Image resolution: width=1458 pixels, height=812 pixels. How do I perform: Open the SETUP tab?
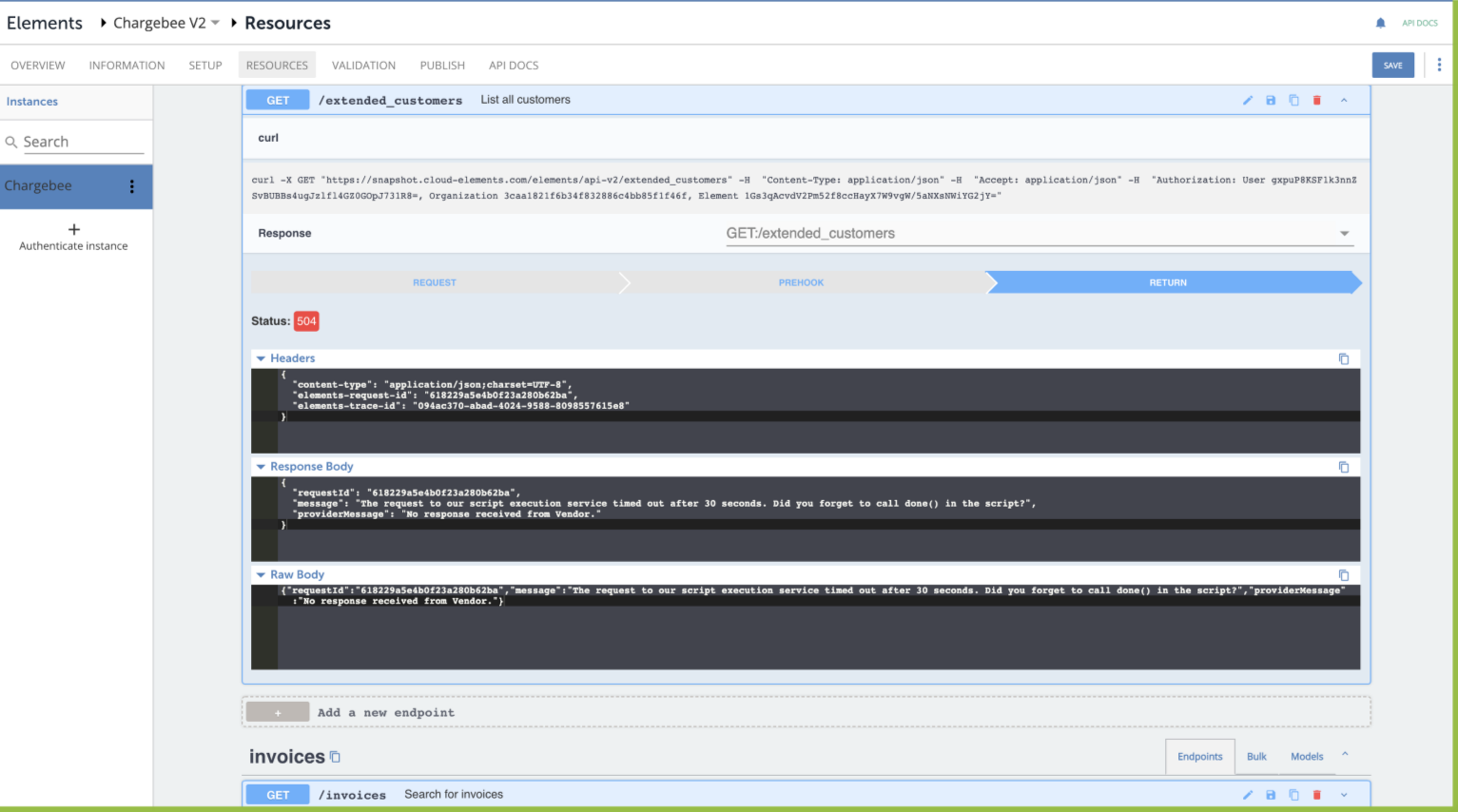coord(205,66)
